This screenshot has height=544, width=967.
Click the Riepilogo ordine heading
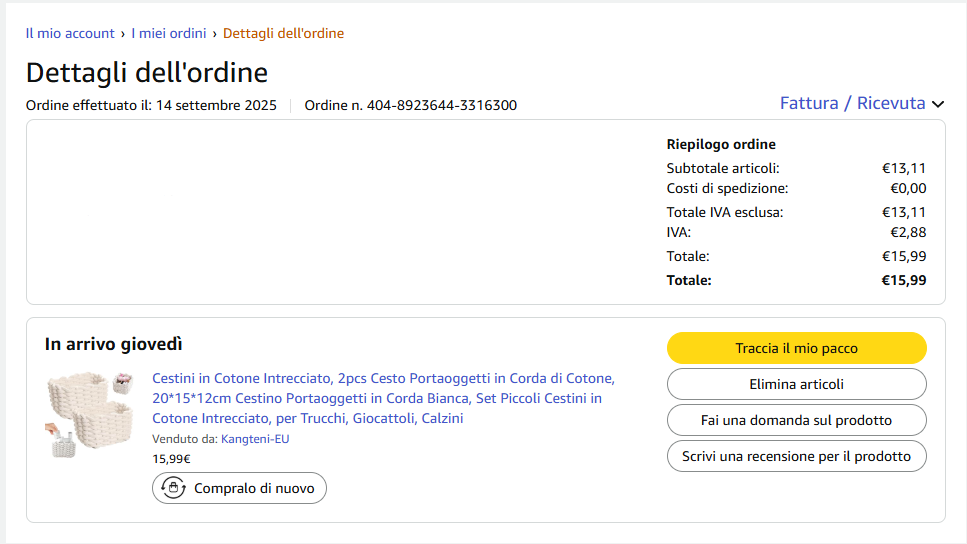click(x=721, y=144)
